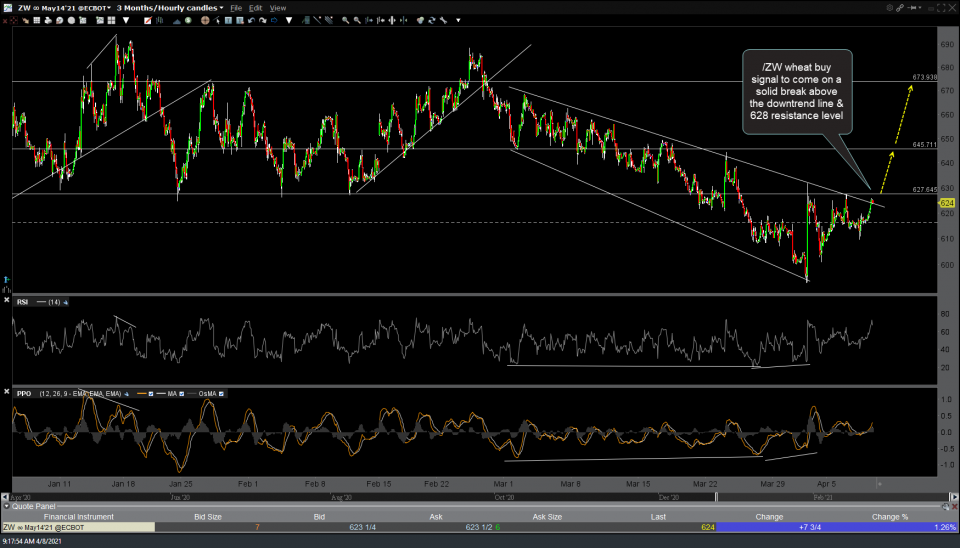Open the File menu
Screen dimensions: 960x548
coord(236,7)
